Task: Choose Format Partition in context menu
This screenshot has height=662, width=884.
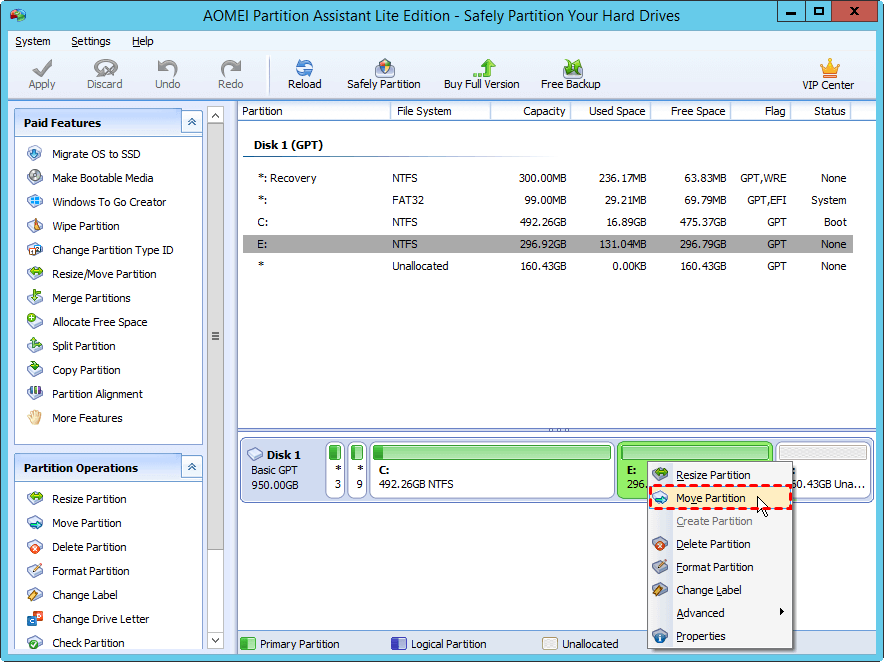Action: 720,567
